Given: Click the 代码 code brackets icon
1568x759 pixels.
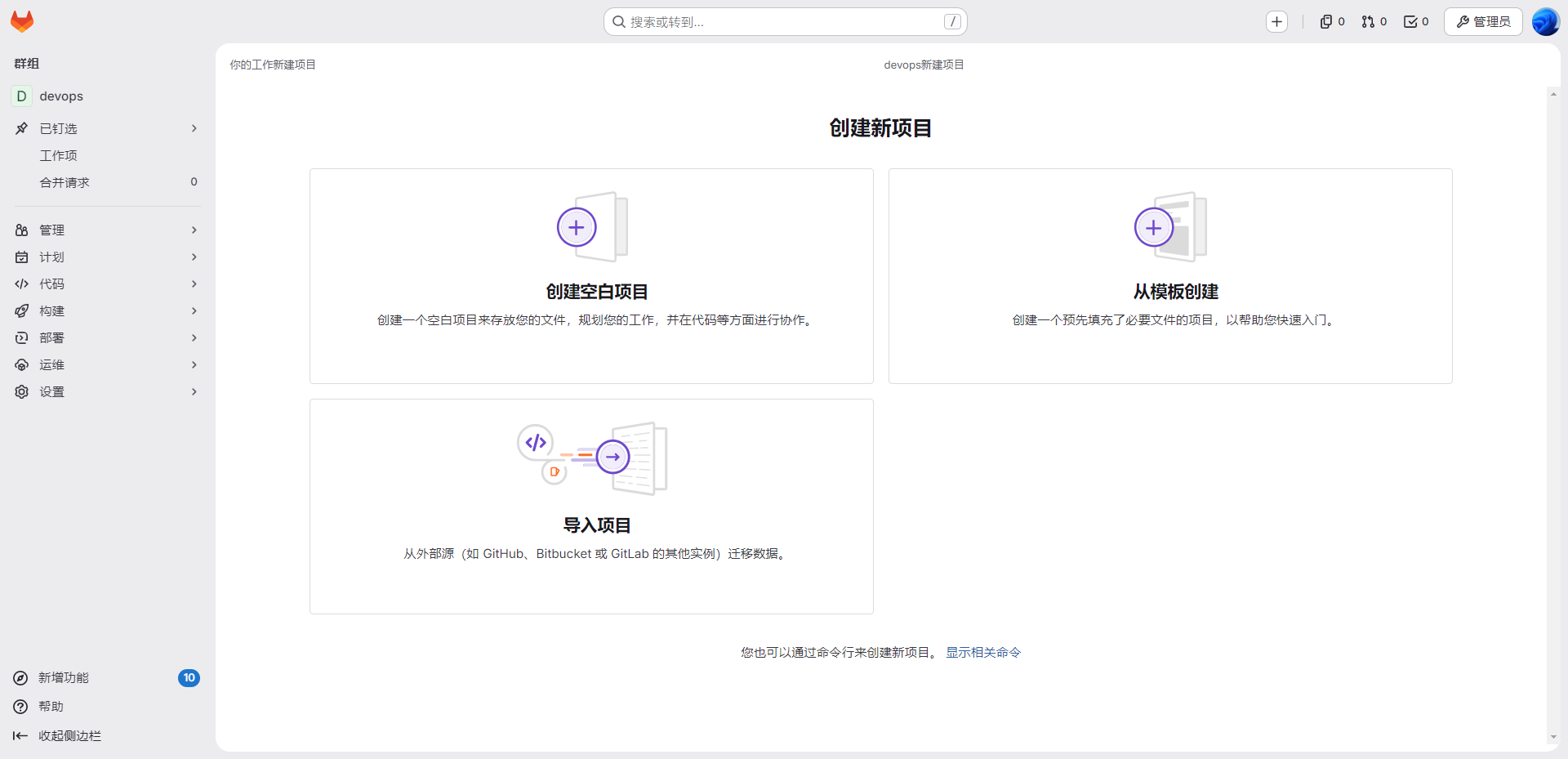Looking at the screenshot, I should tap(22, 284).
